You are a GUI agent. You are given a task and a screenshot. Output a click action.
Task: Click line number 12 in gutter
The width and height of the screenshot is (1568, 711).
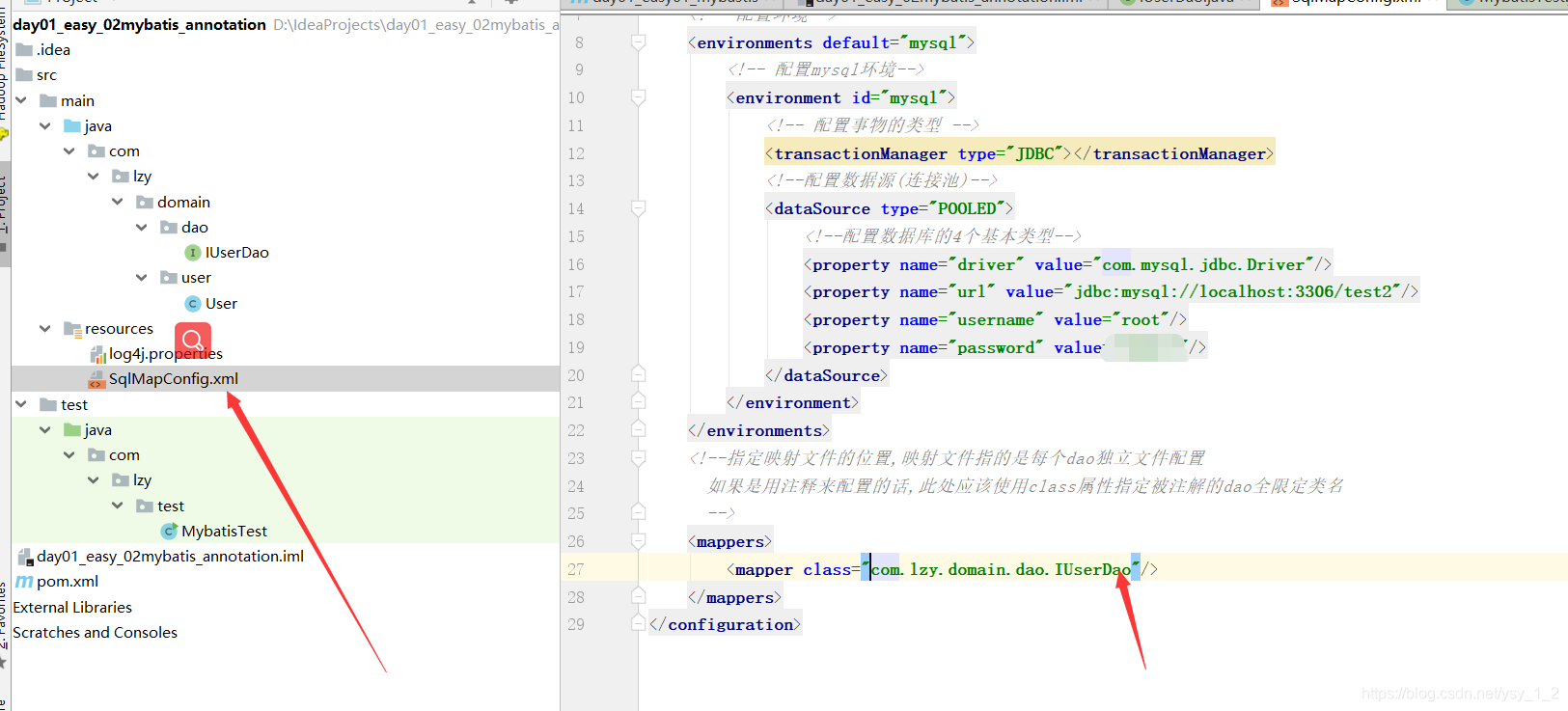[x=576, y=153]
